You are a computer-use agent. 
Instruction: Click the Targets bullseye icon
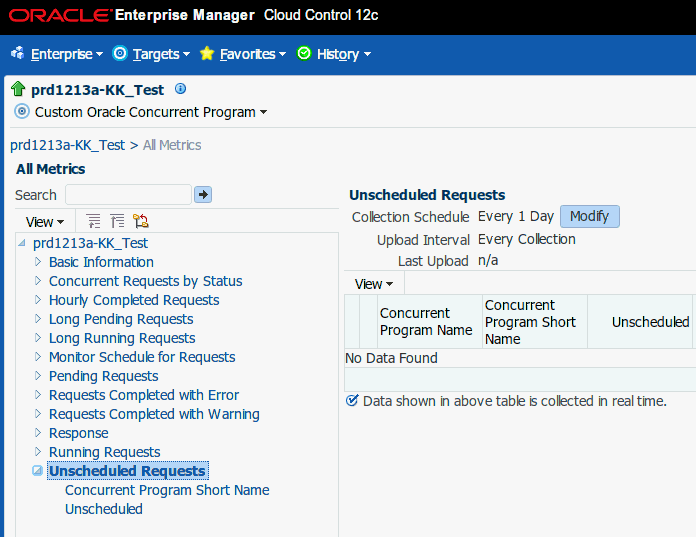click(x=120, y=53)
